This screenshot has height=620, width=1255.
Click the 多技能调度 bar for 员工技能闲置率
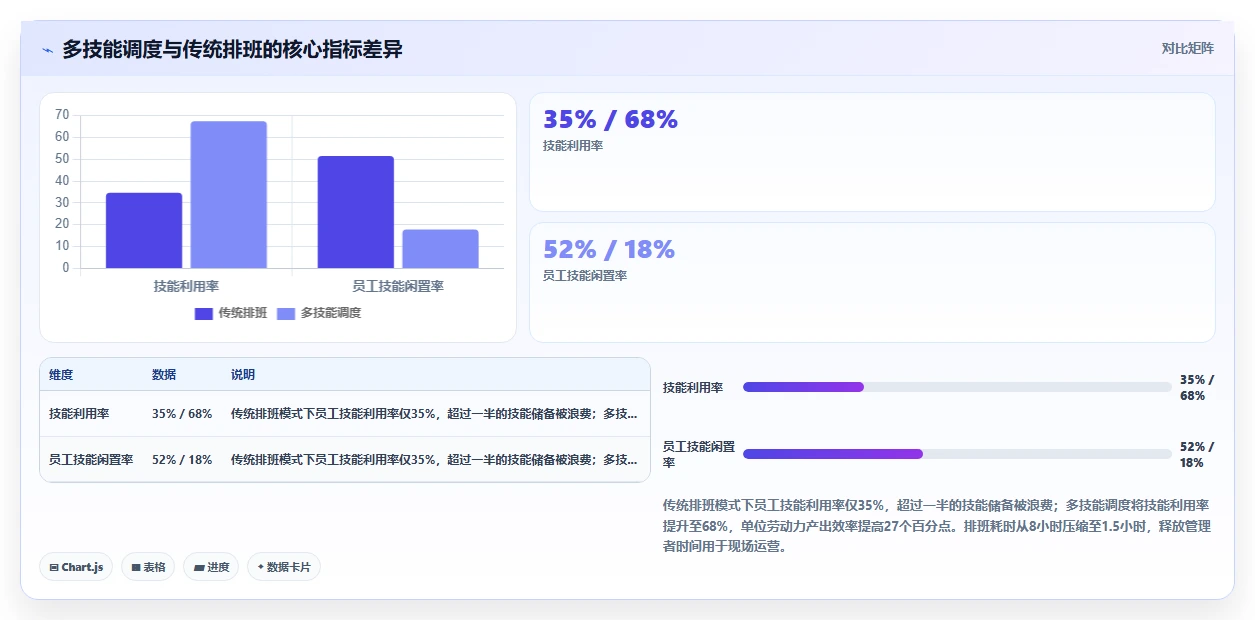pos(441,249)
